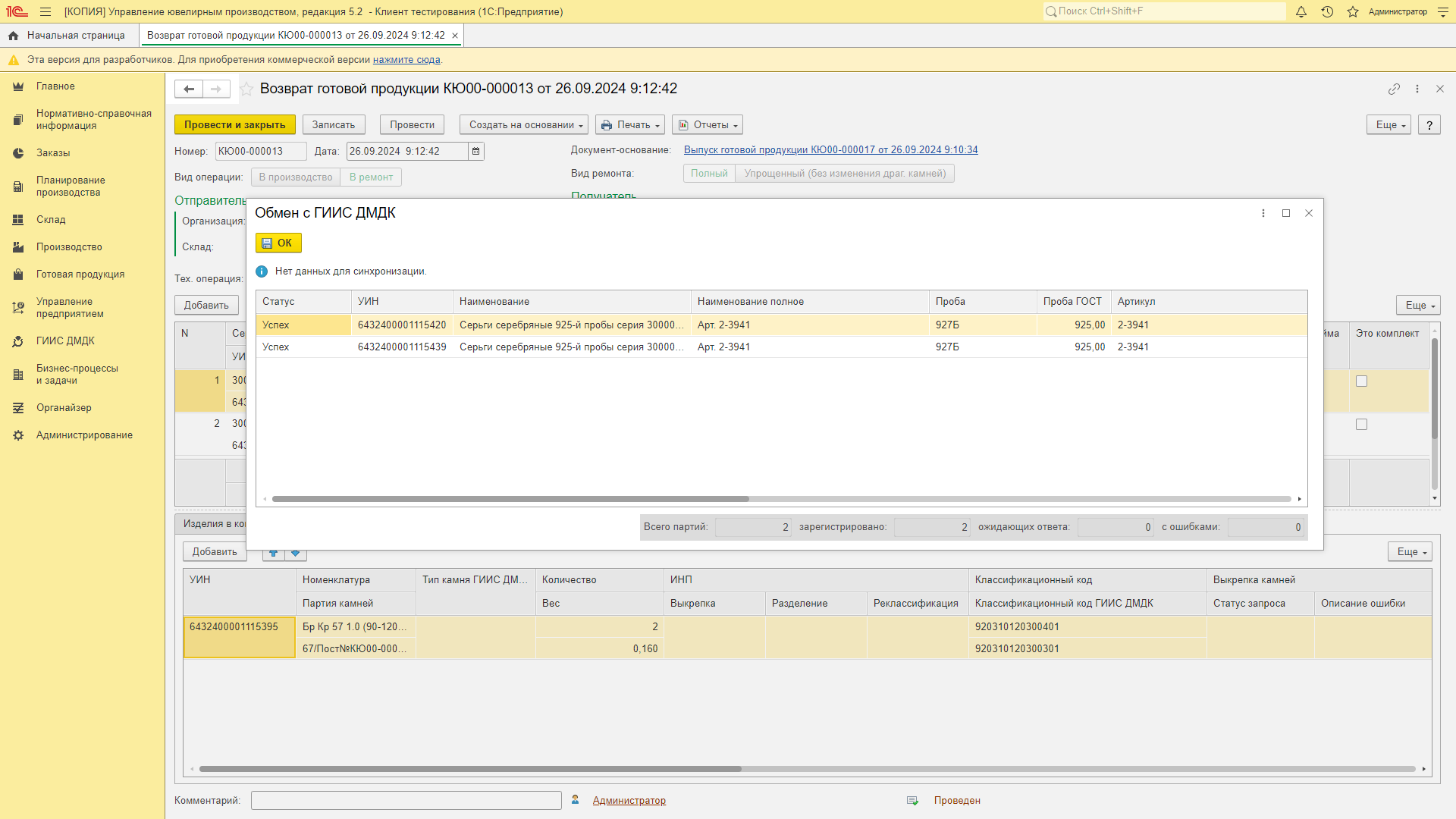Tick Это комплект checkbox in row 2
1456x819 pixels.
click(1362, 425)
